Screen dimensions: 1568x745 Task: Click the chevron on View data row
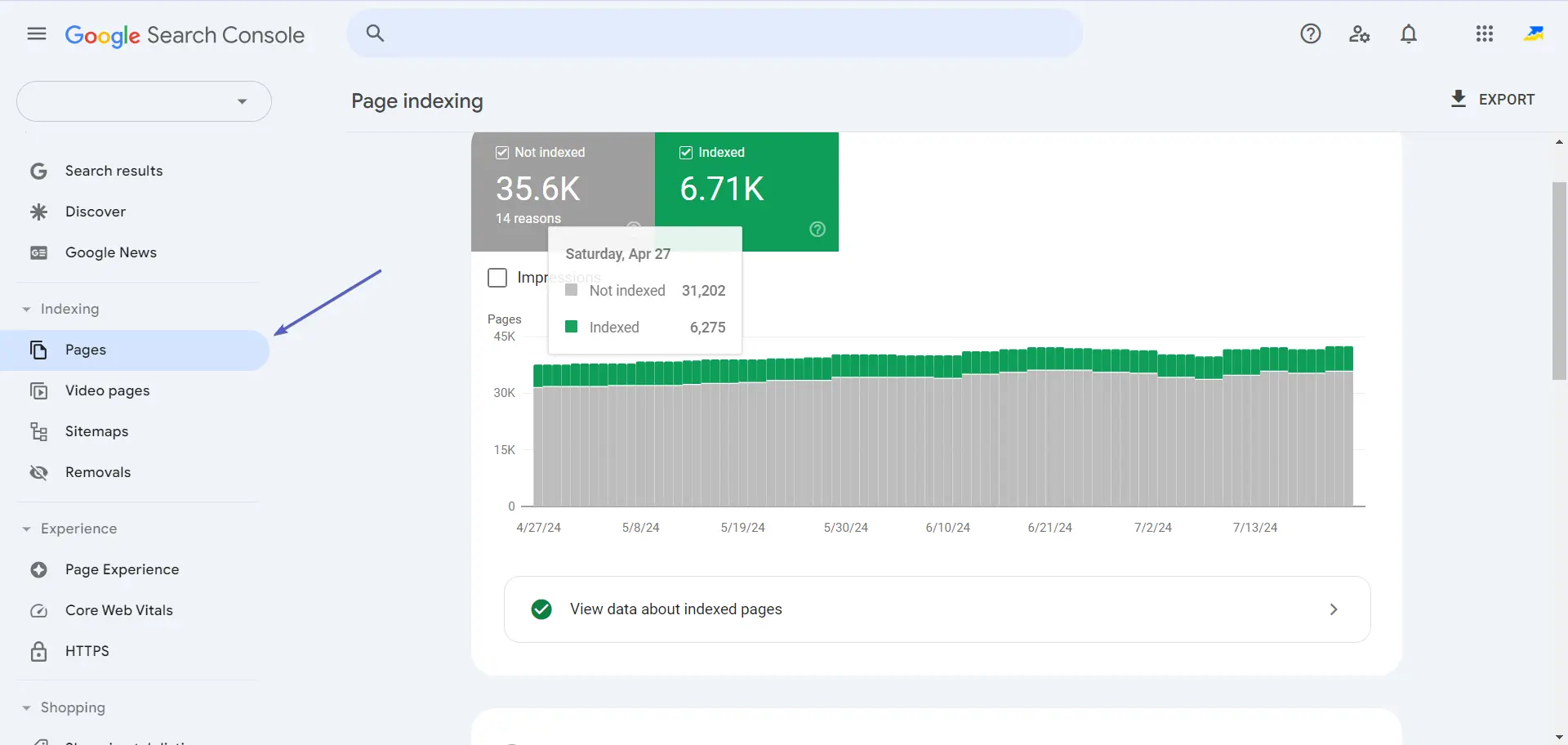(x=1334, y=609)
